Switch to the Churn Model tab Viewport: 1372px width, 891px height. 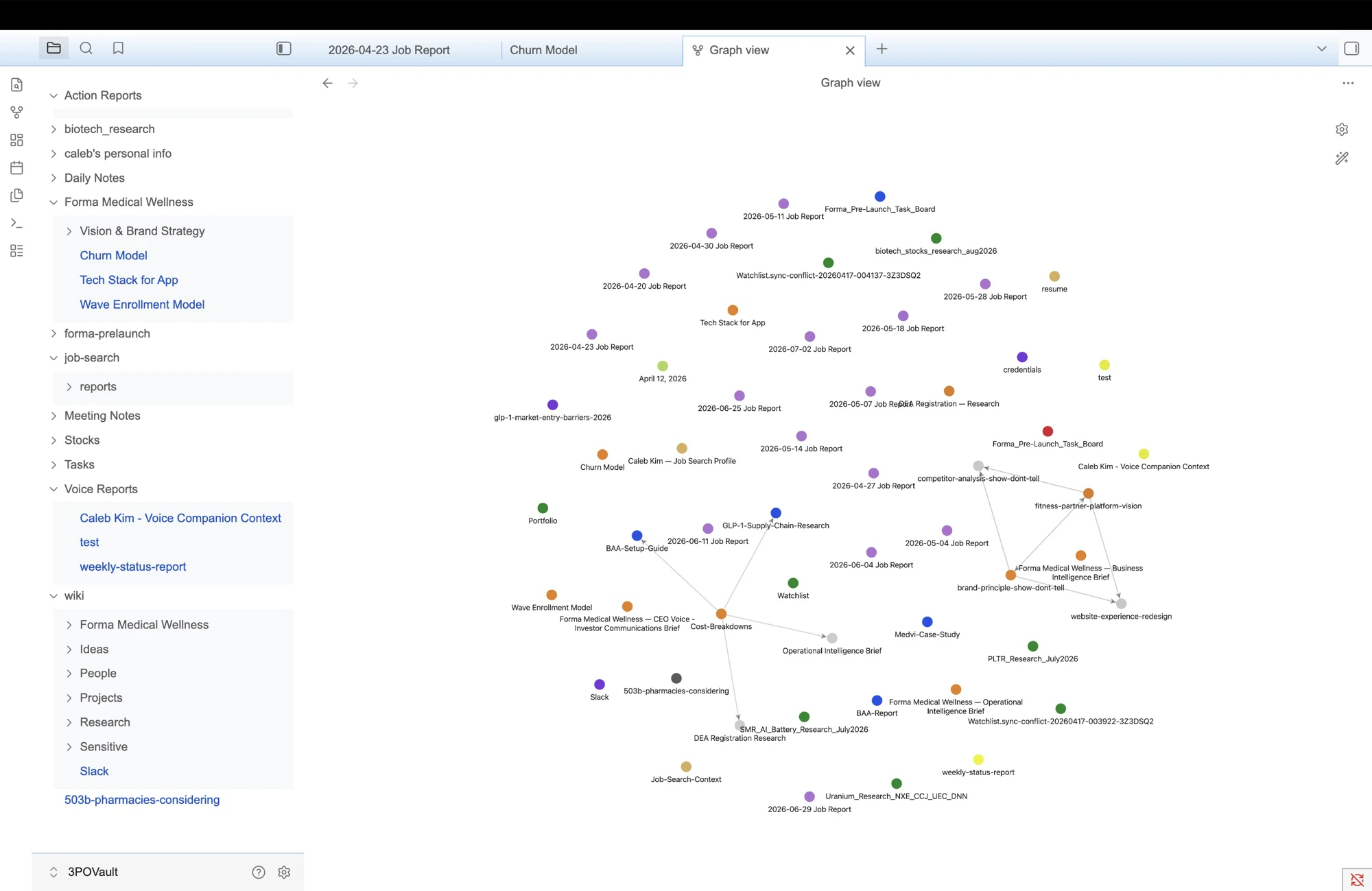pyautogui.click(x=543, y=50)
